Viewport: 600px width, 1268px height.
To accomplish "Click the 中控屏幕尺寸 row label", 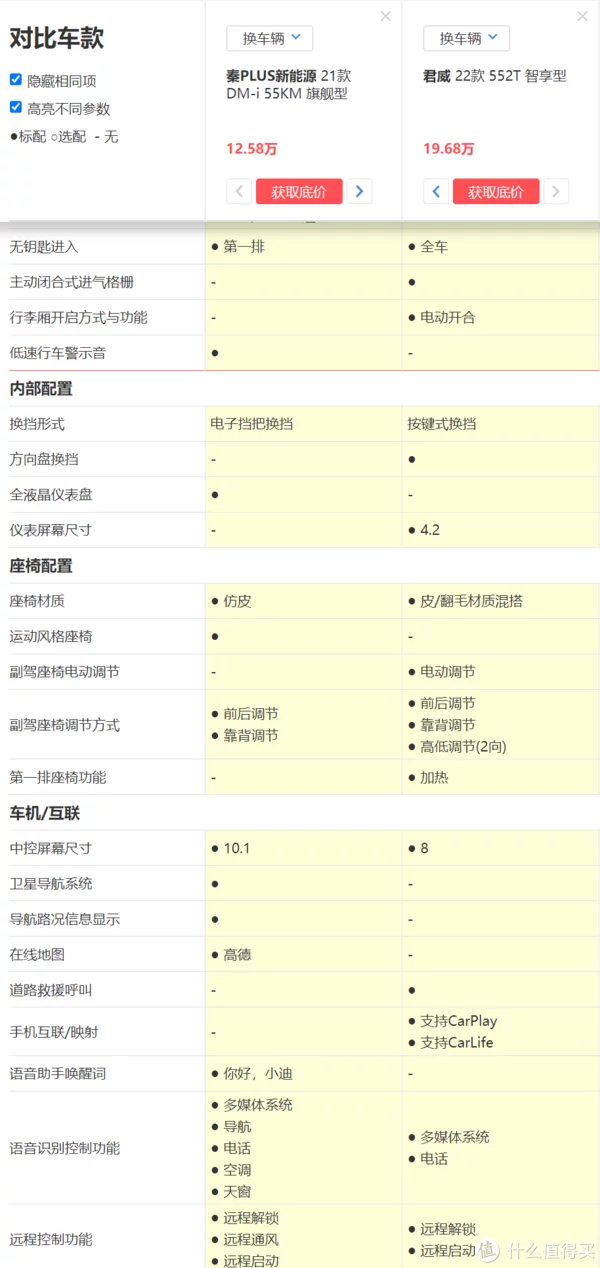I will tap(50, 848).
